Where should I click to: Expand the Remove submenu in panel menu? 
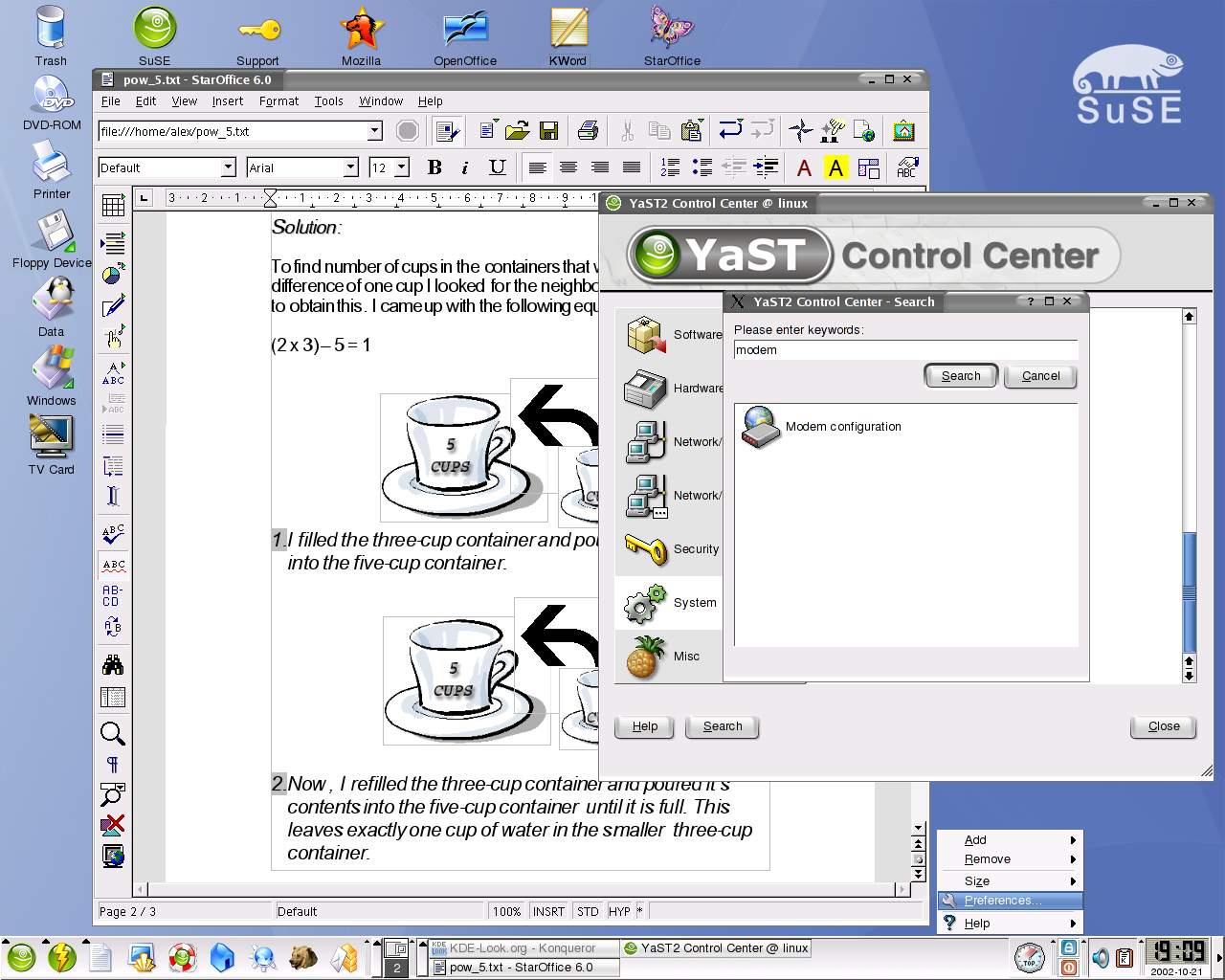(x=1010, y=859)
